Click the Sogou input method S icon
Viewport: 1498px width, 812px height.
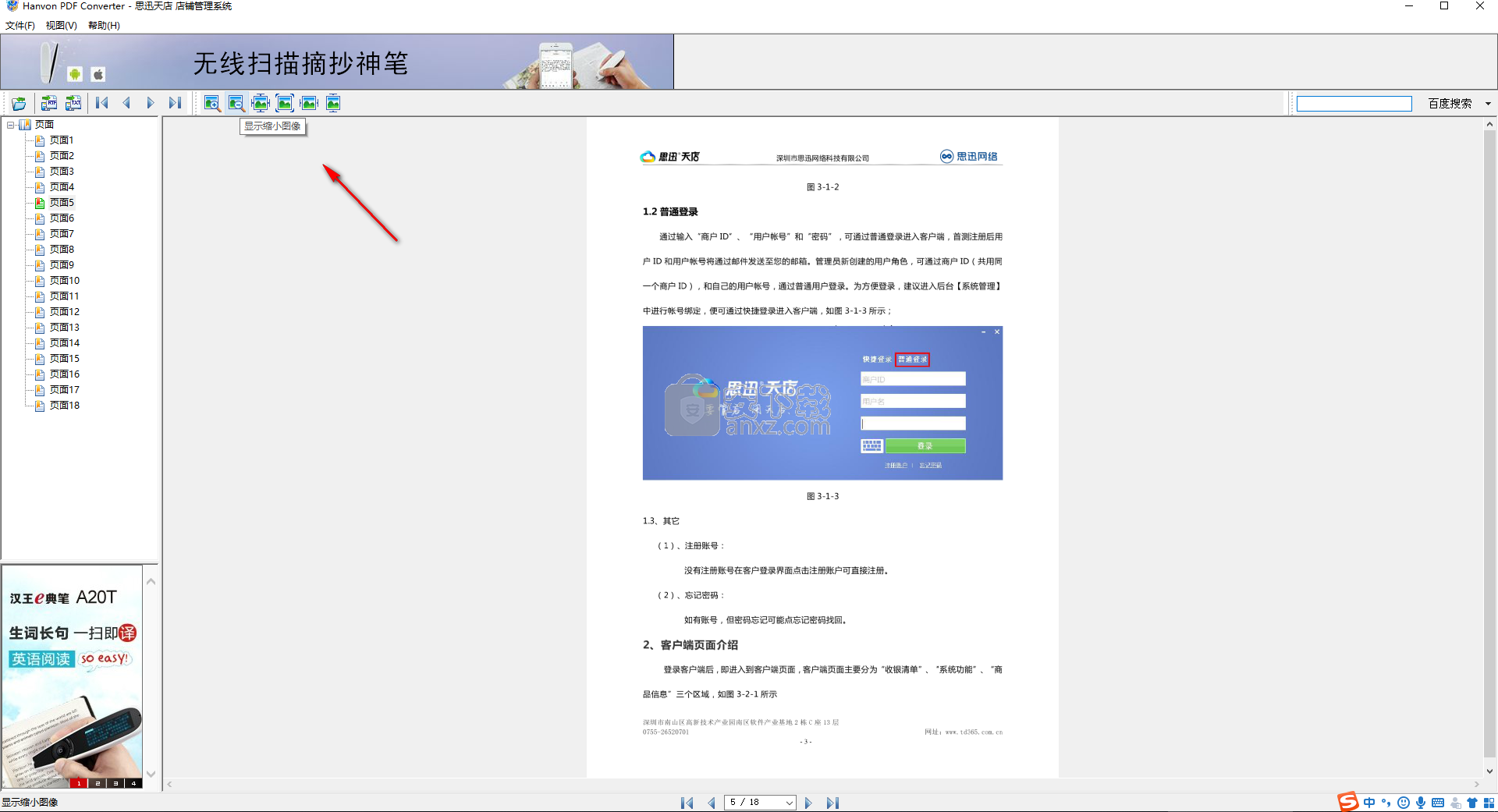(1347, 803)
